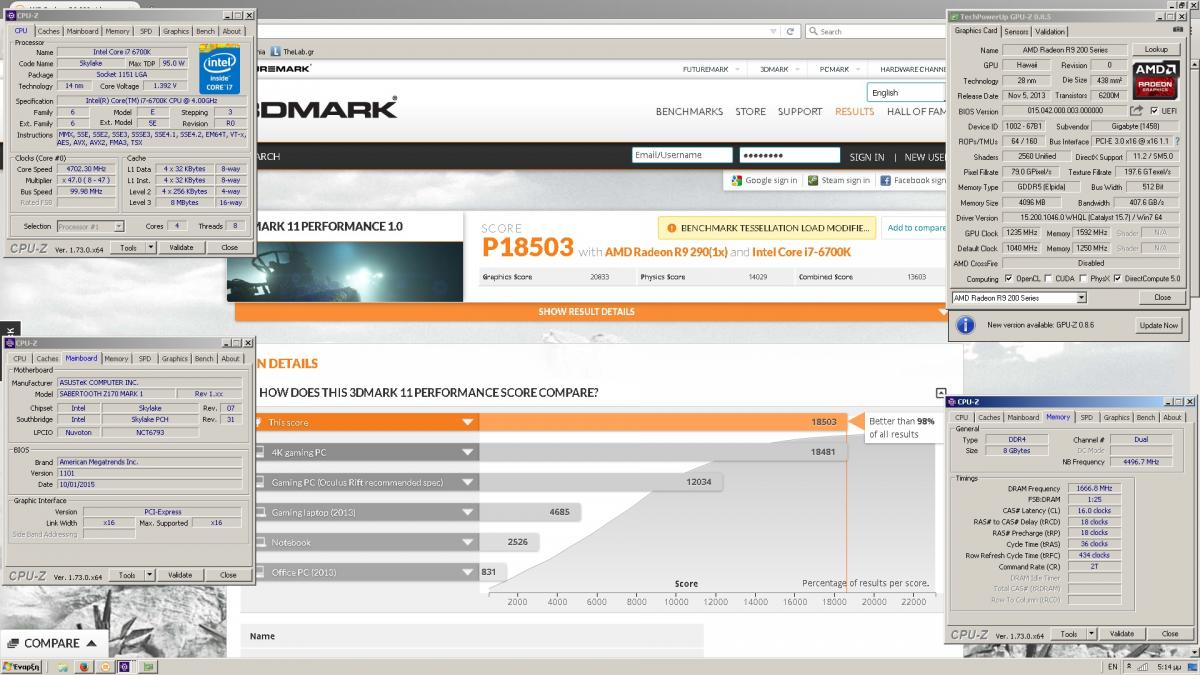The image size is (1200, 675).
Task: Click the Google sign in icon
Action: point(736,181)
